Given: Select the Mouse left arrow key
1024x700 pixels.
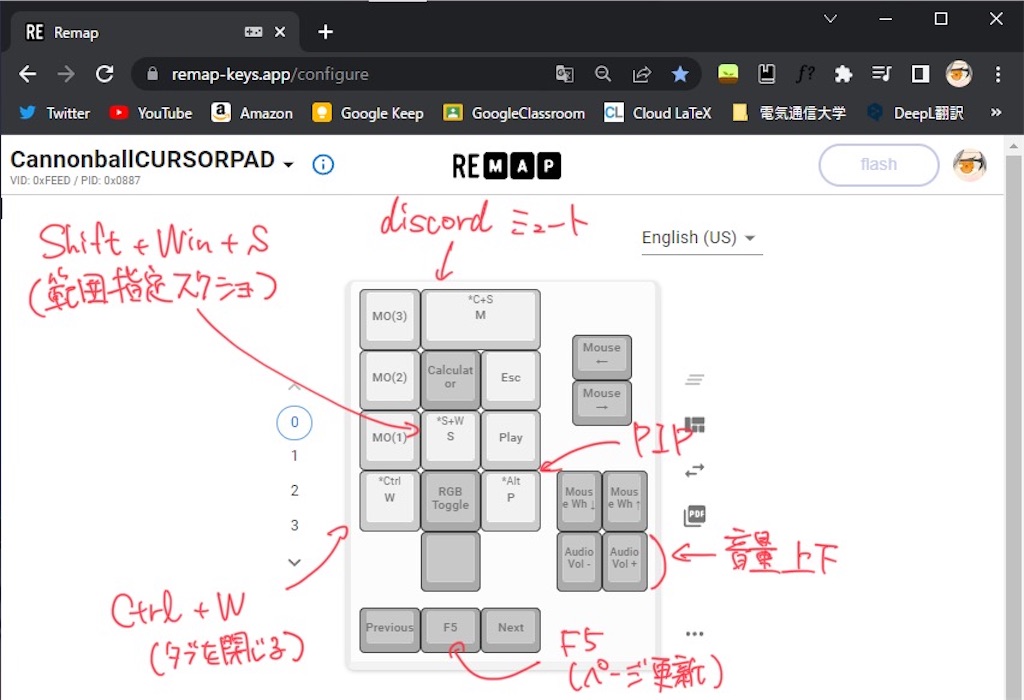Looking at the screenshot, I should coord(601,357).
